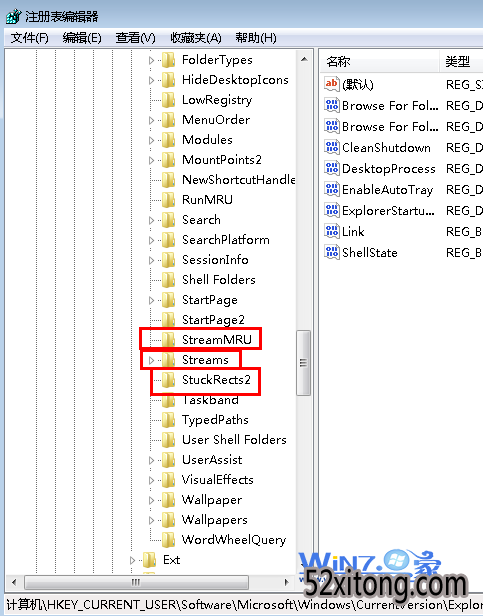Click the StuckRects2 folder icon
This screenshot has width=483, height=616.
169,380
